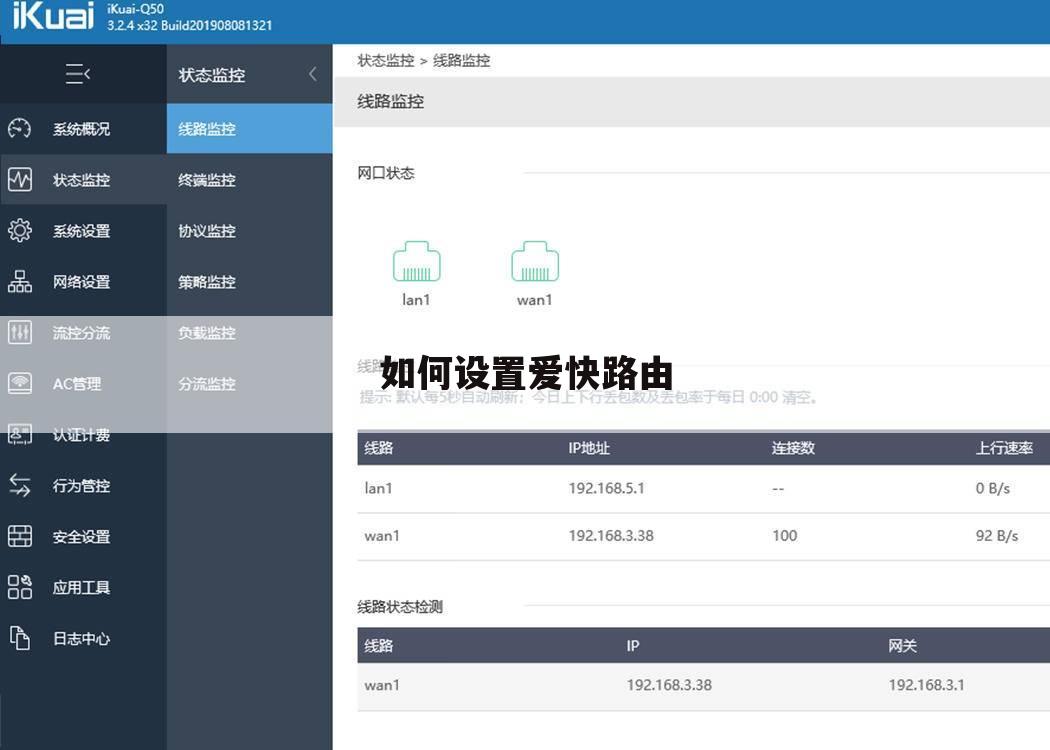Click the lan1 port icon
The height and width of the screenshot is (750, 1050).
pyautogui.click(x=417, y=261)
